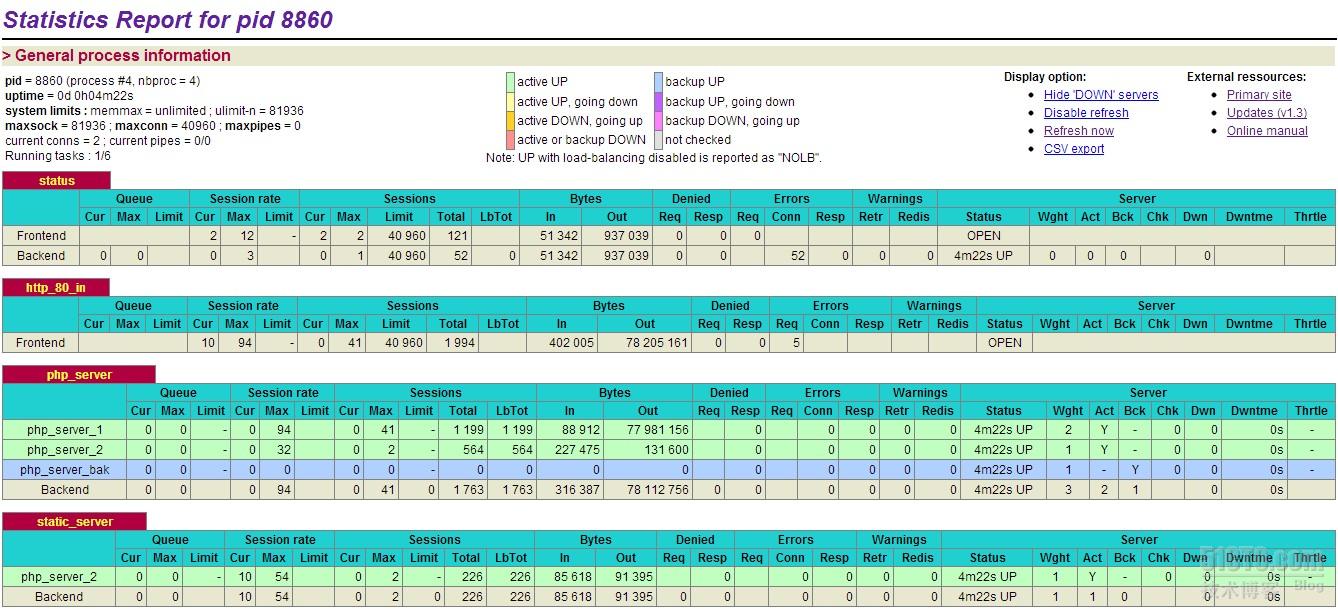The image size is (1338, 613).
Task: Click the 'OPEN' status of http_80_in Frontend
Action: pos(1005,343)
